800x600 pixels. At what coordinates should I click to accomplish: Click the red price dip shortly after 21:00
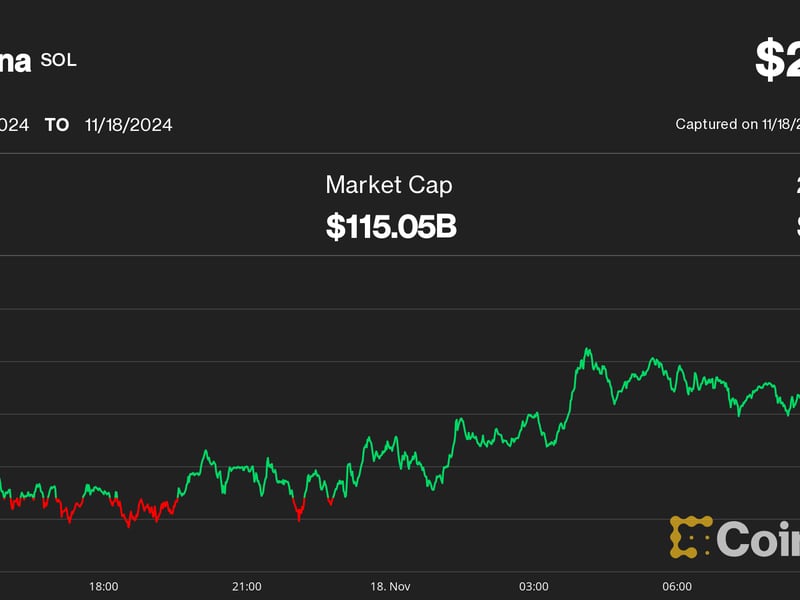(299, 518)
